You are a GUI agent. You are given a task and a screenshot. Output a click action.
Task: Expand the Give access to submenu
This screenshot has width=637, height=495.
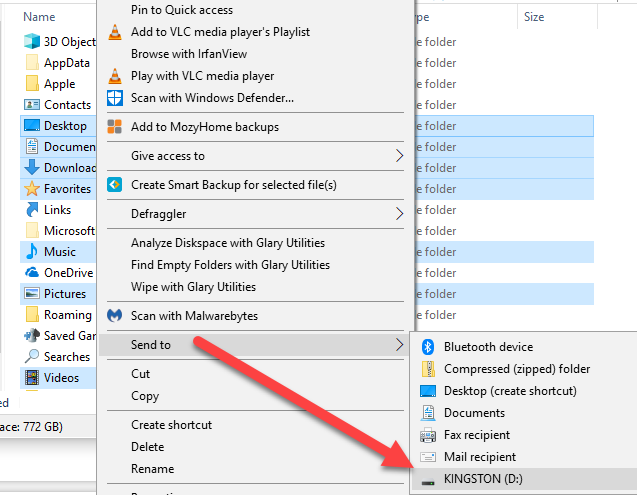pos(399,156)
